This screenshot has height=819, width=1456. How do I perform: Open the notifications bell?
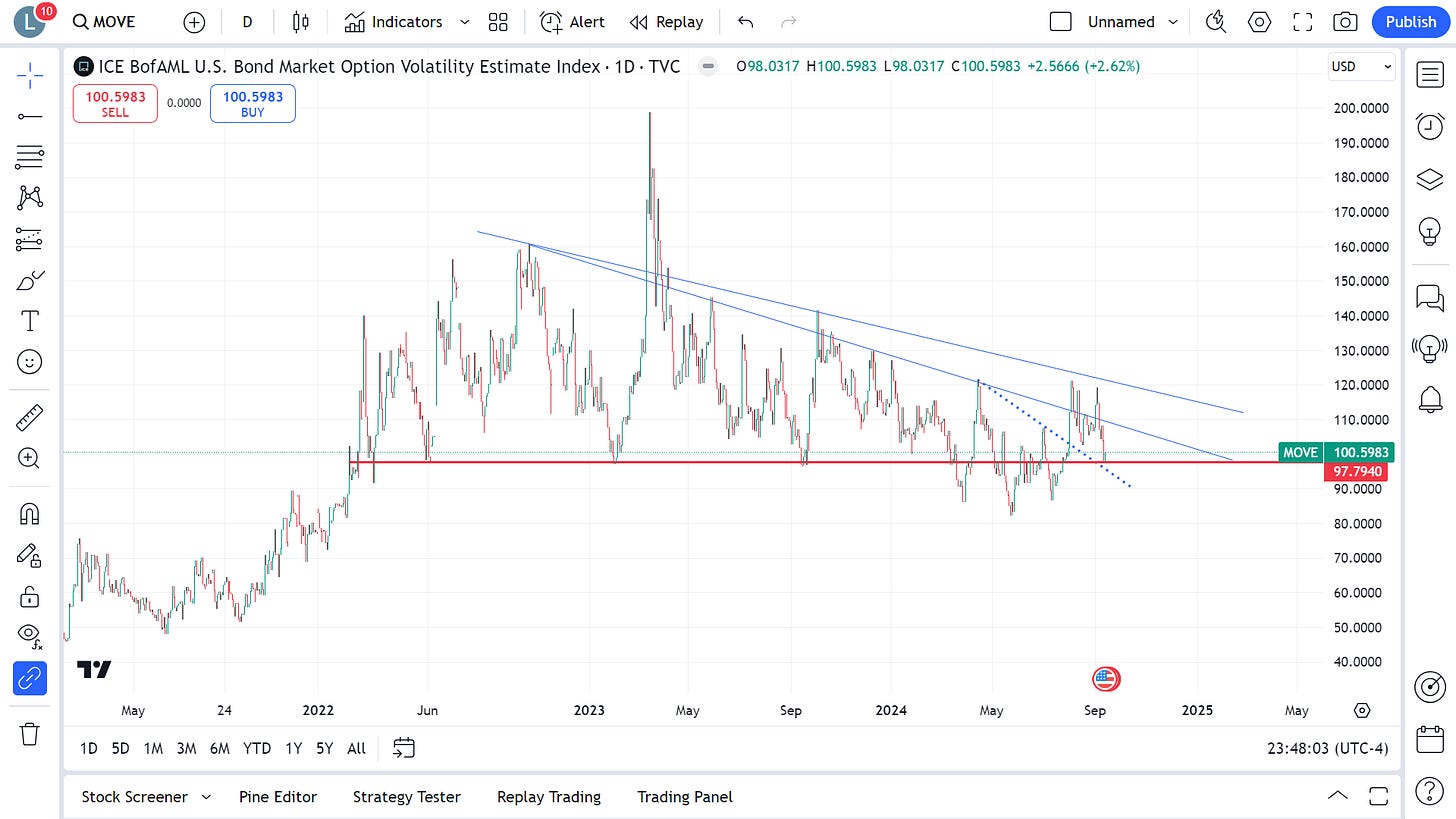[1430, 400]
